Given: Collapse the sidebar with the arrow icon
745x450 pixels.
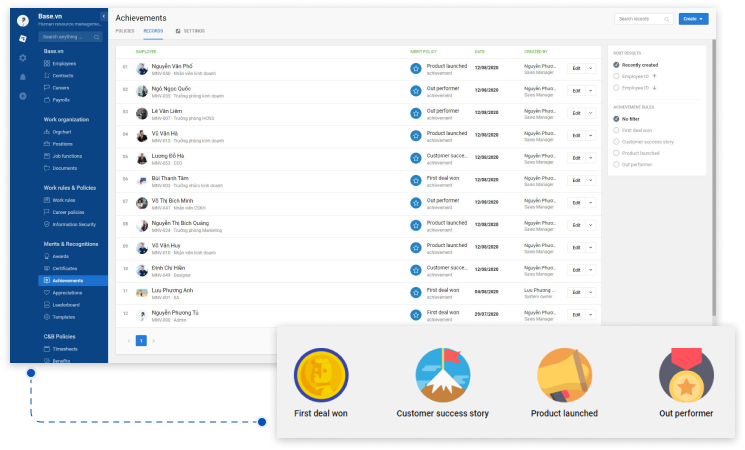Looking at the screenshot, I should pyautogui.click(x=104, y=17).
